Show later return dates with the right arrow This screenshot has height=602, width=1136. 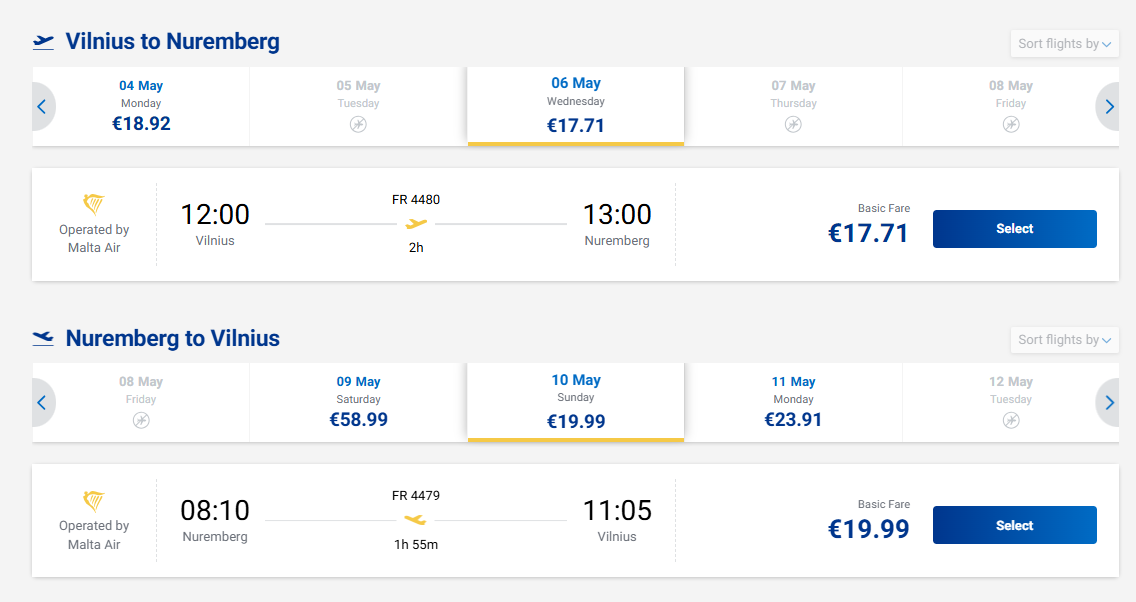click(1109, 403)
